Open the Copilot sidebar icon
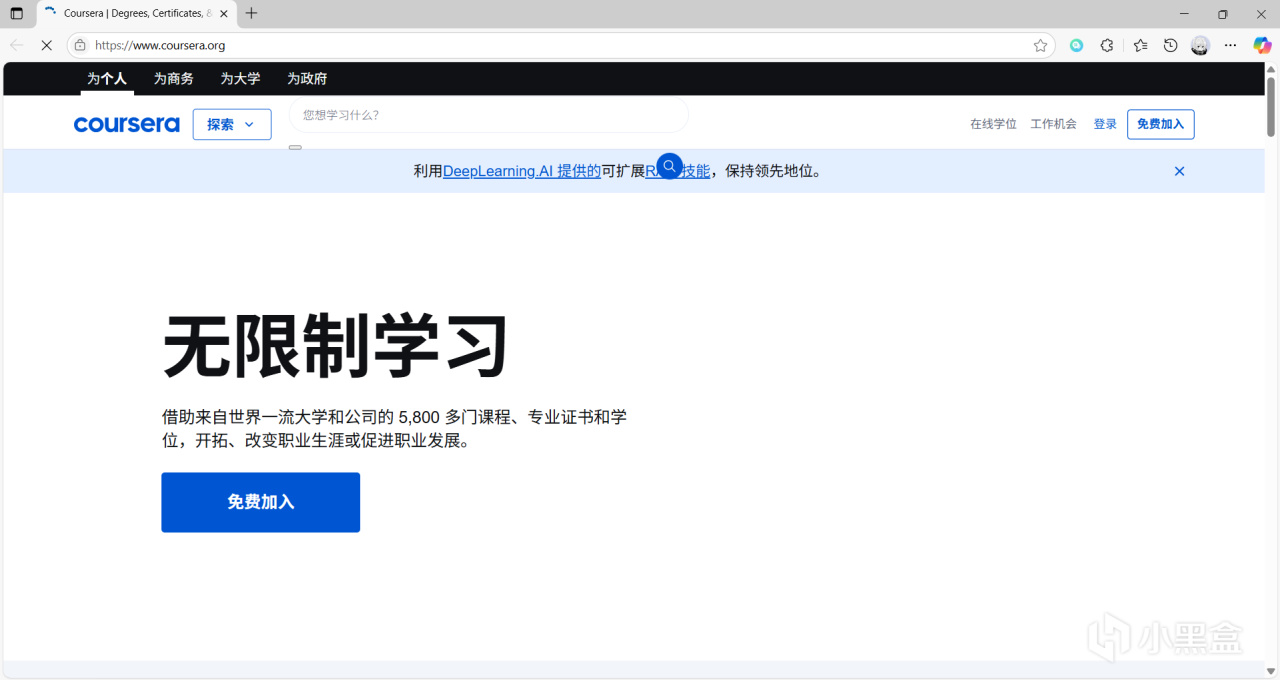The image size is (1280, 680). coord(1262,45)
